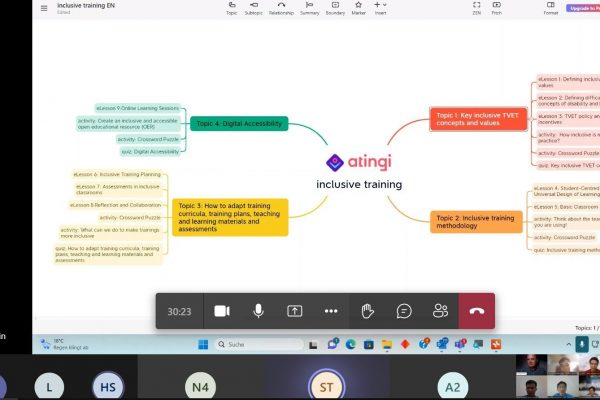Open the hamburger menu at top left
The height and width of the screenshot is (400, 600).
point(43,7)
